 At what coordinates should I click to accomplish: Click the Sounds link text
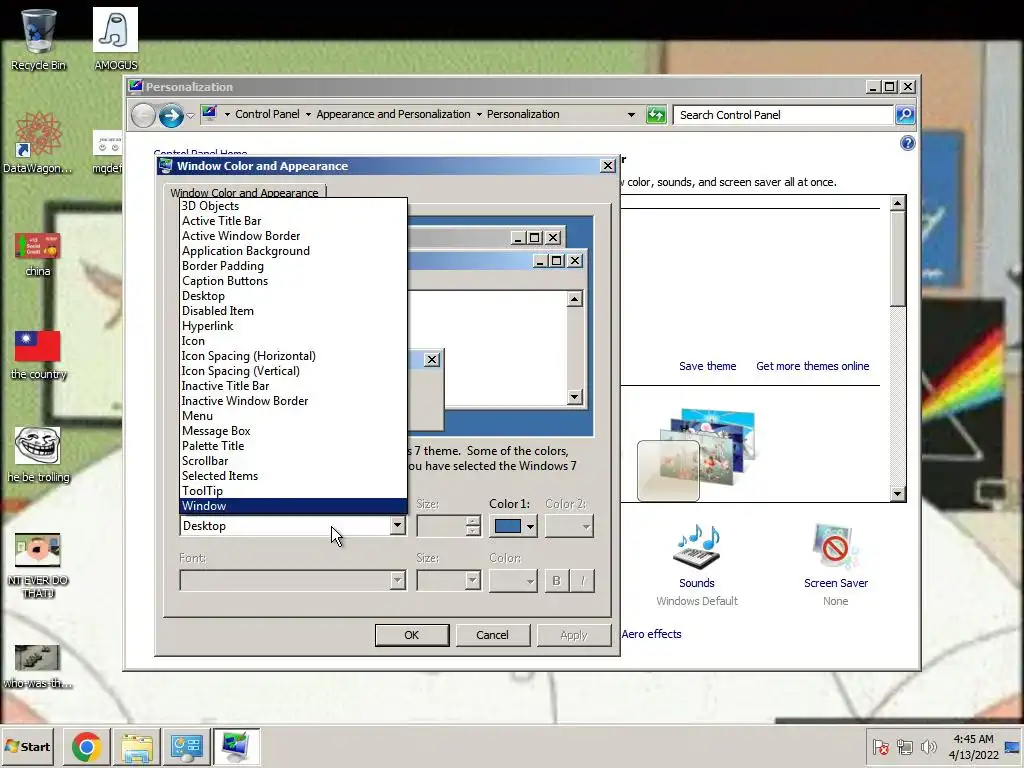click(697, 583)
